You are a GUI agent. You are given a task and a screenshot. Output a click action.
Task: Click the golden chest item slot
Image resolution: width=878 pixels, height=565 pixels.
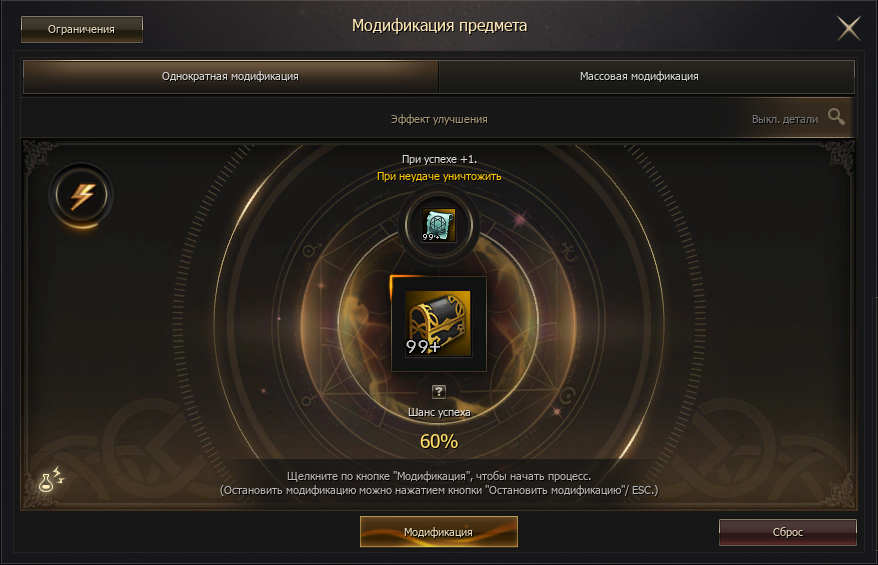[438, 324]
